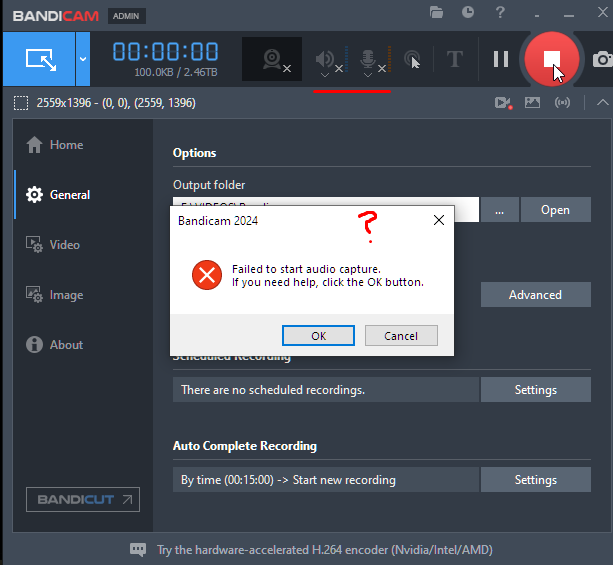Viewport: 613px width, 565px height.
Task: Click the file size 100.0KB / 2.46TB text
Action: click(x=176, y=72)
